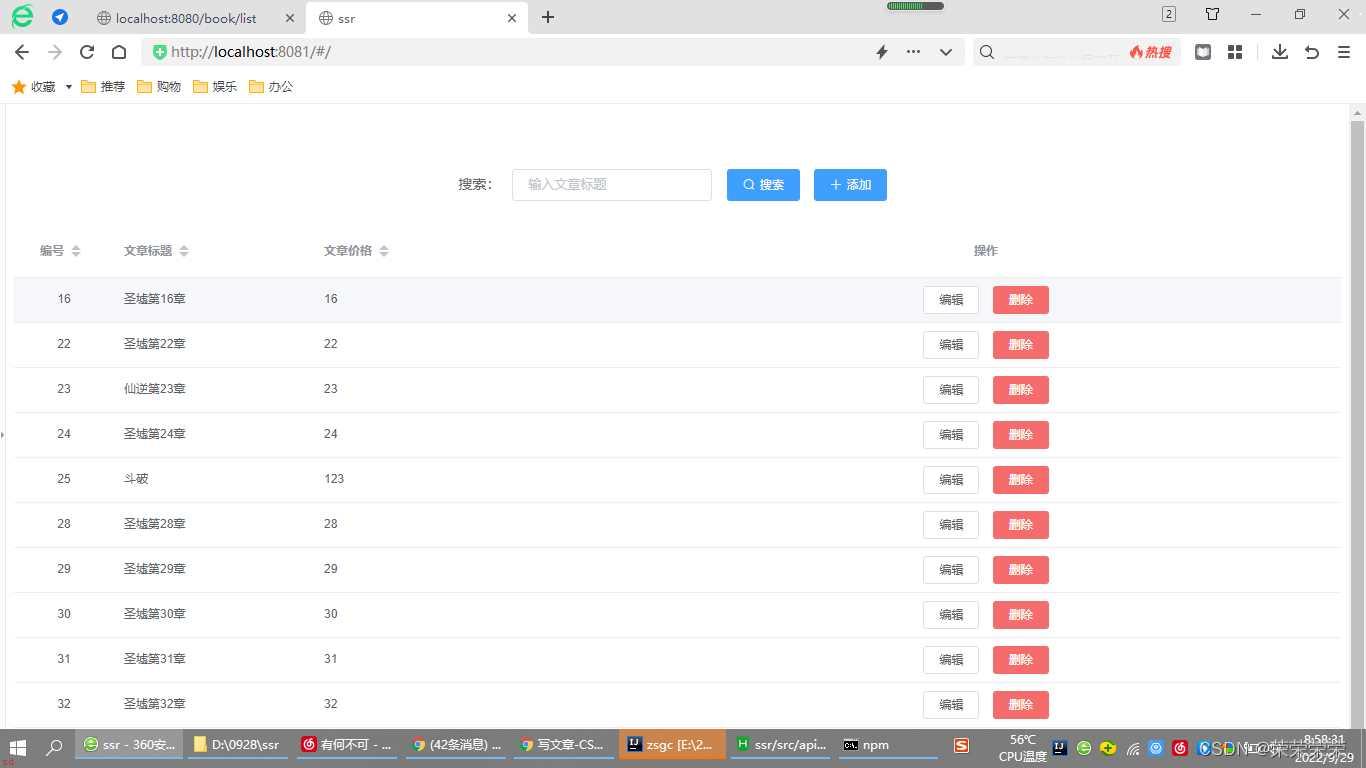
Task: Click 编辑 for row 圣墟第16章
Action: pos(951,300)
